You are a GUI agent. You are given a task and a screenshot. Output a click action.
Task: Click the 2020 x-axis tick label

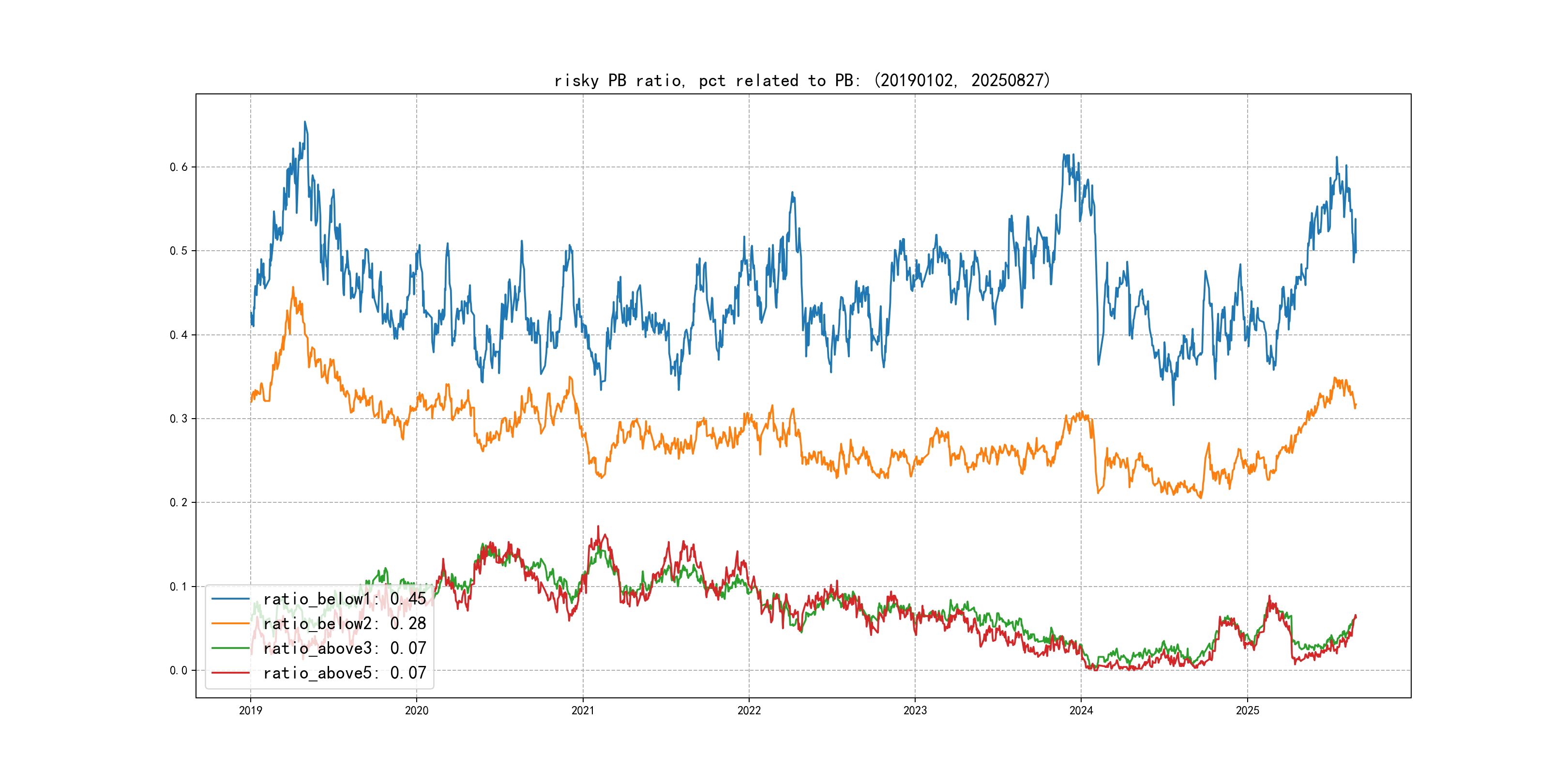tap(416, 710)
